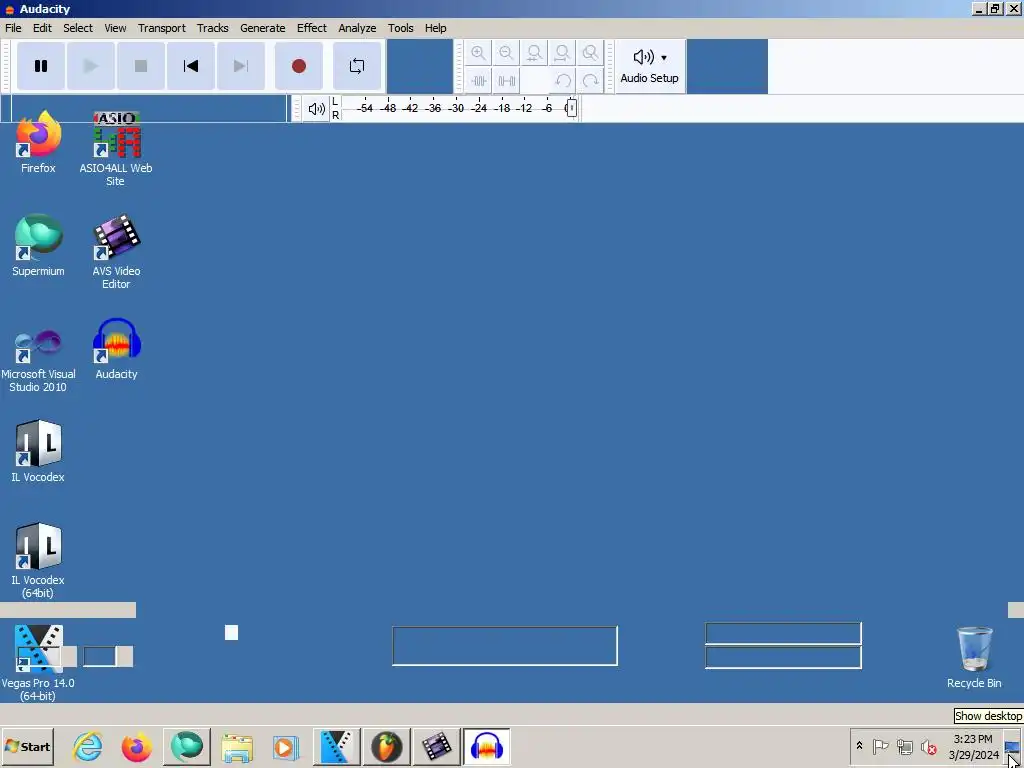Click the muted volume tray icon
This screenshot has height=768, width=1024.
click(928, 746)
